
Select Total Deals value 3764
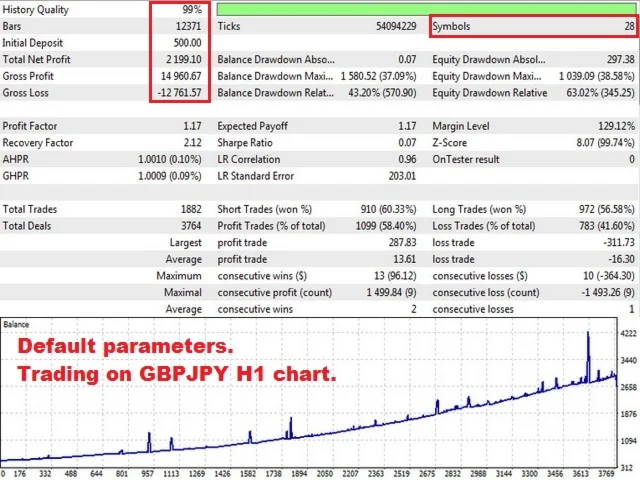[191, 226]
